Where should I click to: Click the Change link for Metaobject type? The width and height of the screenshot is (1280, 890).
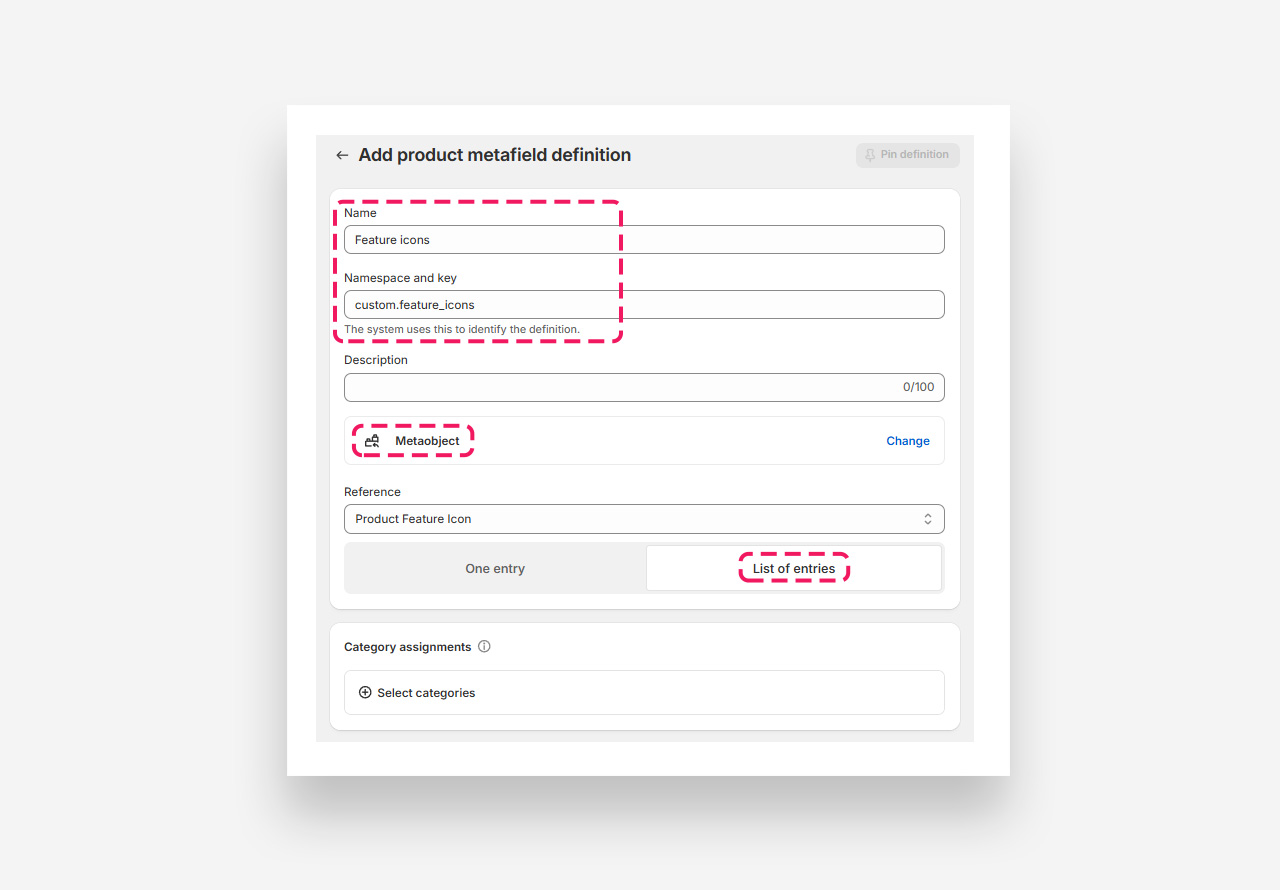[908, 441]
